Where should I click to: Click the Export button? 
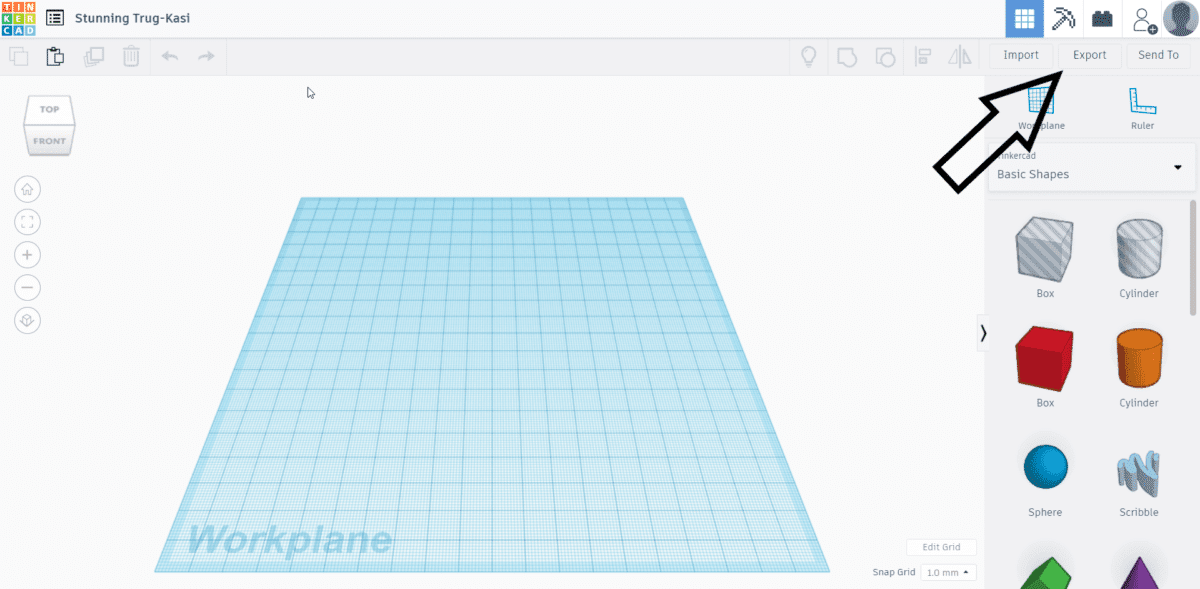coord(1089,55)
